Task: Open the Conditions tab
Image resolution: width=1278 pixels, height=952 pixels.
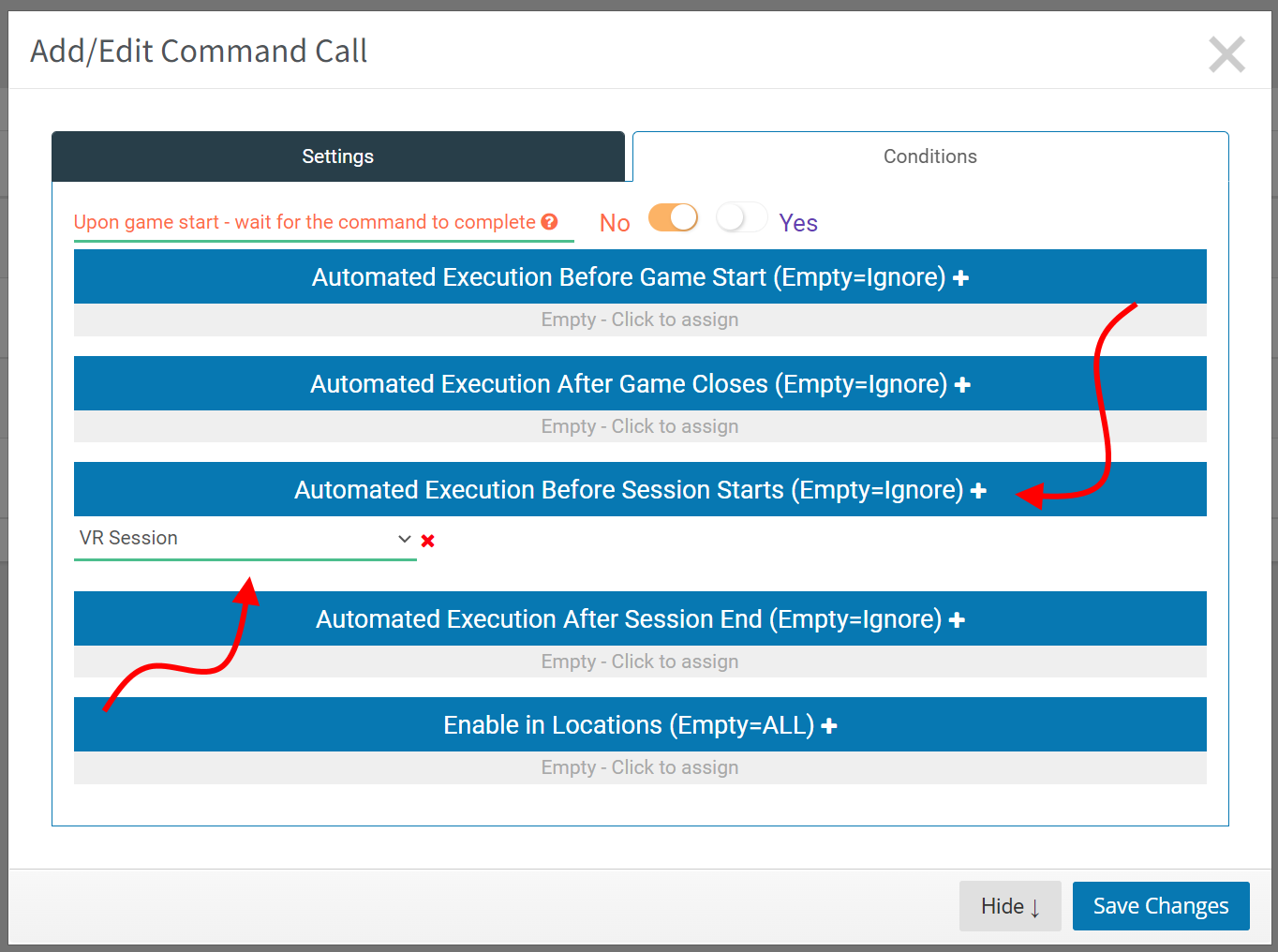Action: click(930, 156)
